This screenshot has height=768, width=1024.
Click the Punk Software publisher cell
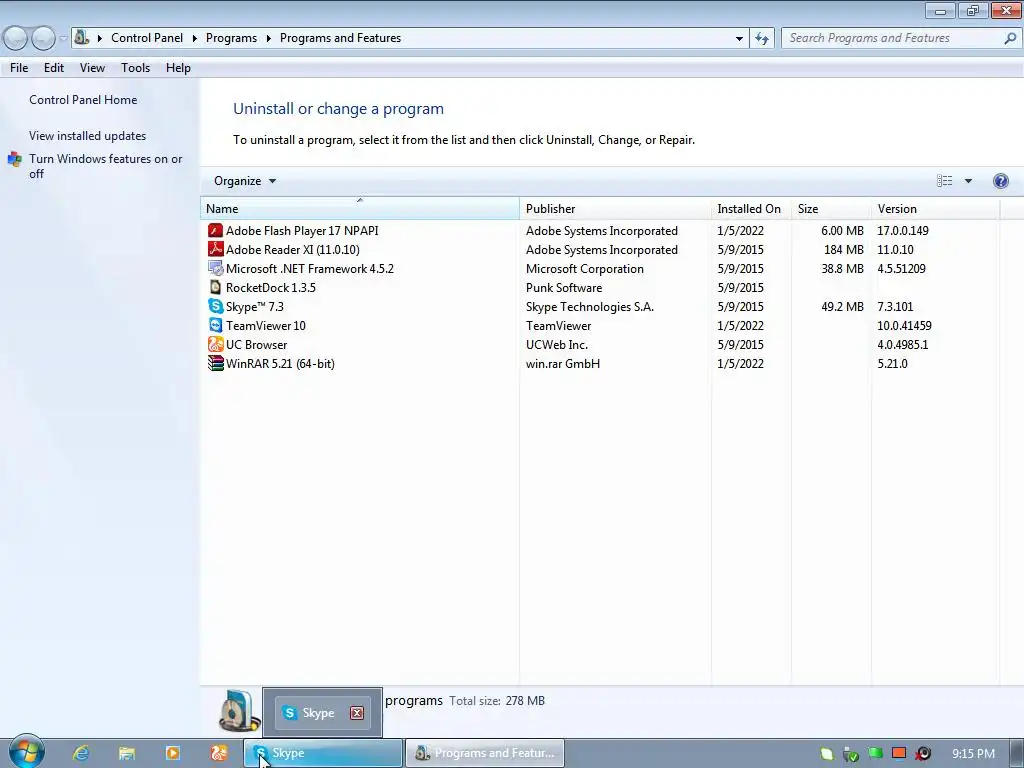(564, 287)
